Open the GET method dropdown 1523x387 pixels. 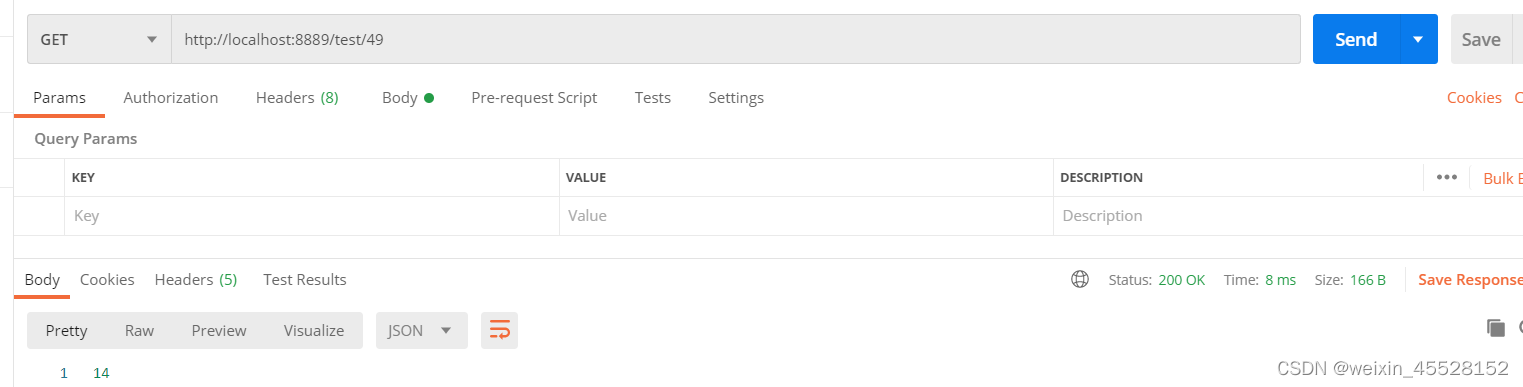99,39
